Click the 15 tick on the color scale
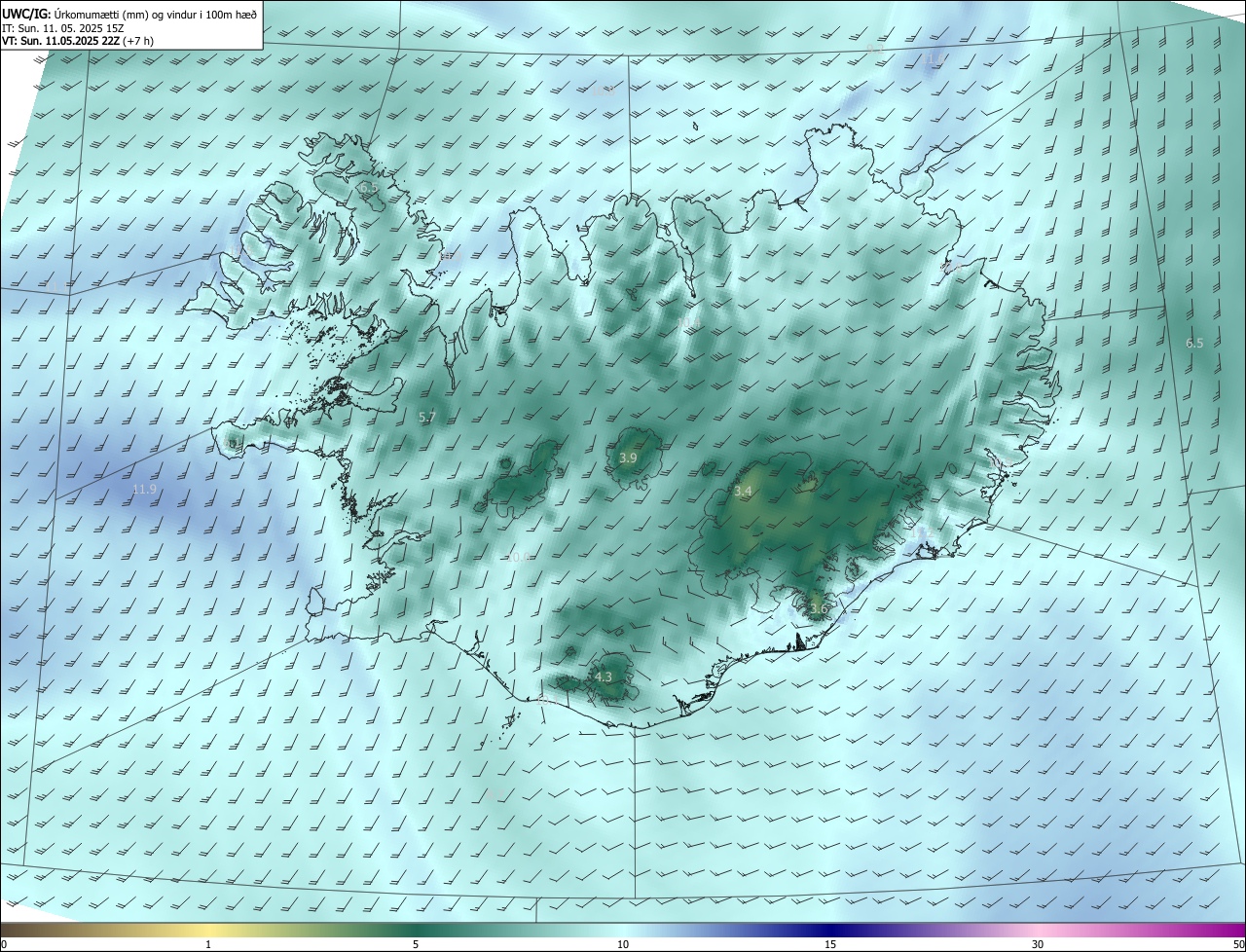The height and width of the screenshot is (952, 1246). point(830,944)
